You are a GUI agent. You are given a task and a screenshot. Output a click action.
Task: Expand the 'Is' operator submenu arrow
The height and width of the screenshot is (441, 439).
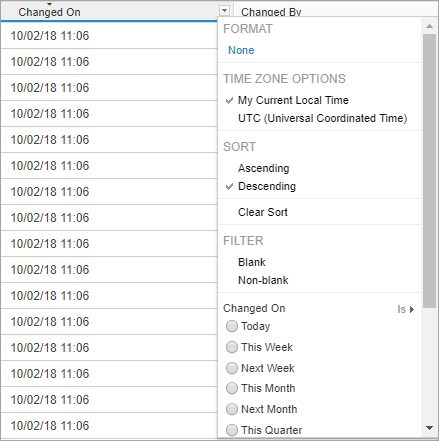[x=412, y=309]
